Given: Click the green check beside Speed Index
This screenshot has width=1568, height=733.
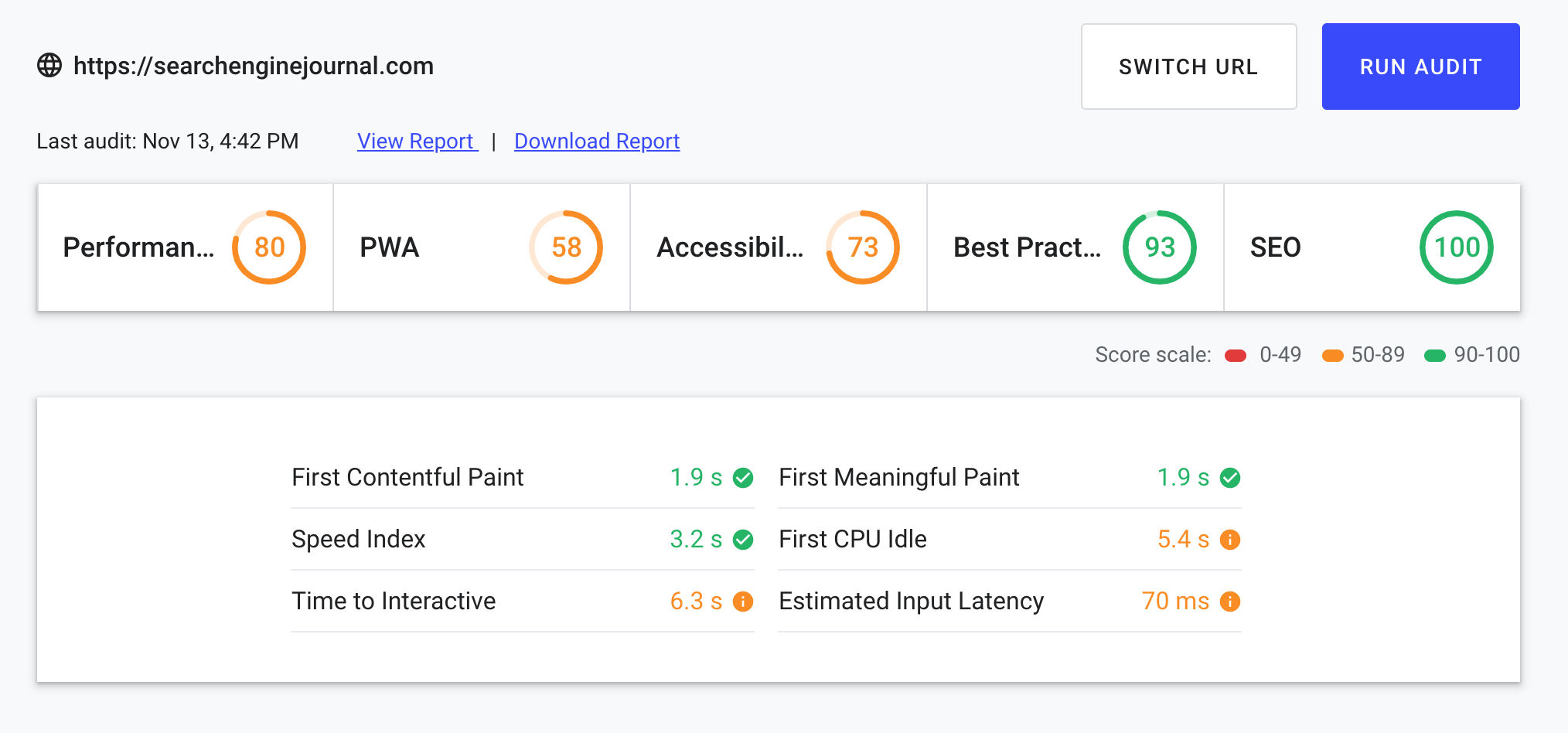Looking at the screenshot, I should [743, 540].
